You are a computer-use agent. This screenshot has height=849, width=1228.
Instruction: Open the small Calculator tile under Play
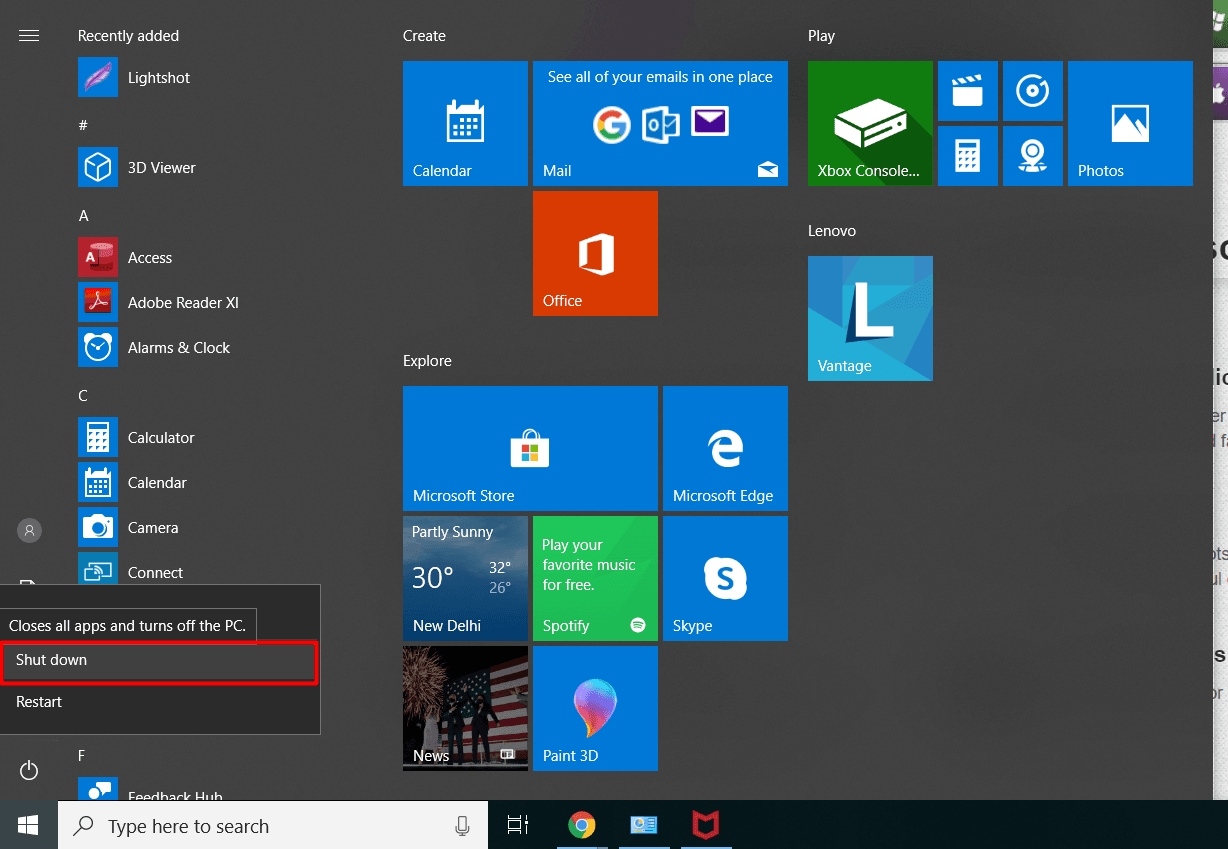967,156
